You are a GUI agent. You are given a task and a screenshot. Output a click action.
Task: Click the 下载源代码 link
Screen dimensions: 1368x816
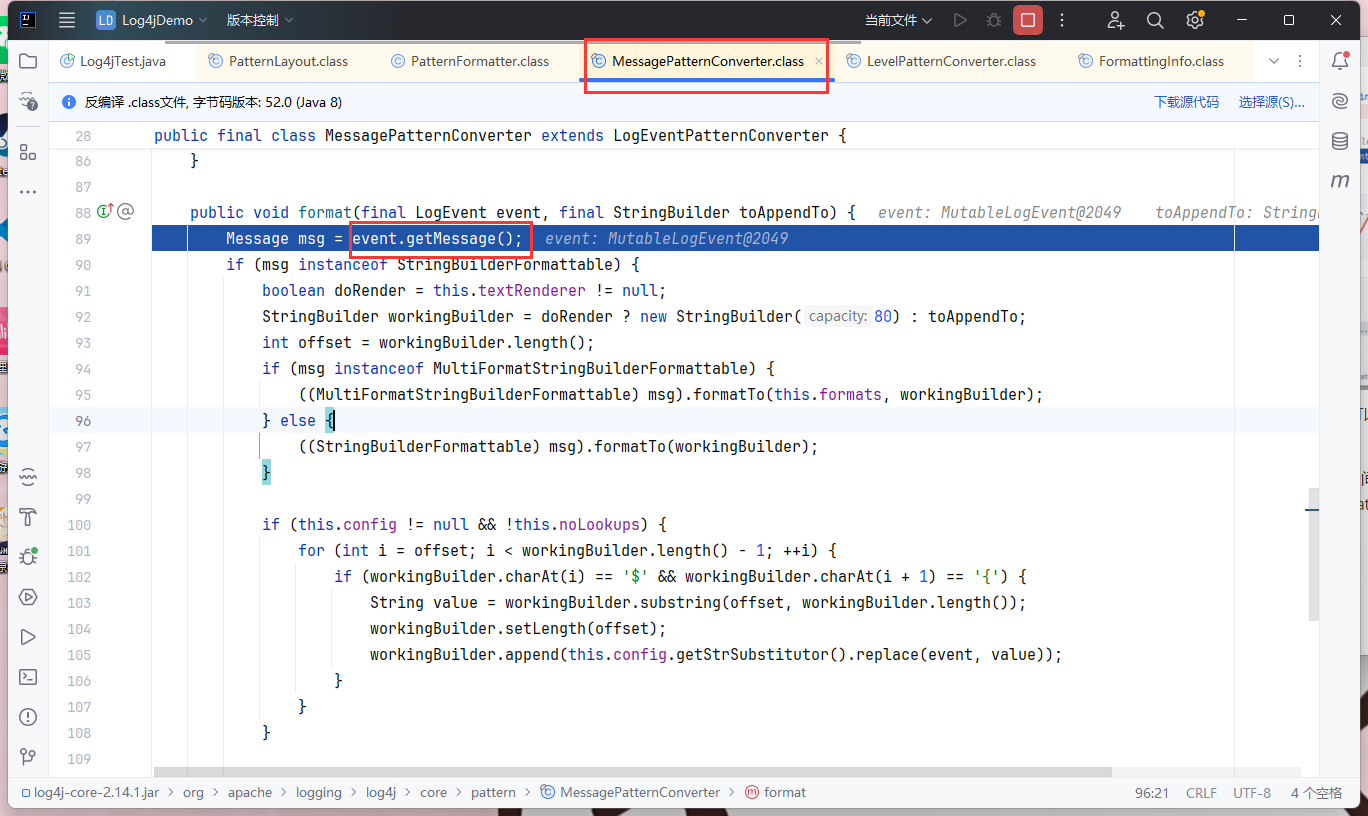pos(1186,102)
